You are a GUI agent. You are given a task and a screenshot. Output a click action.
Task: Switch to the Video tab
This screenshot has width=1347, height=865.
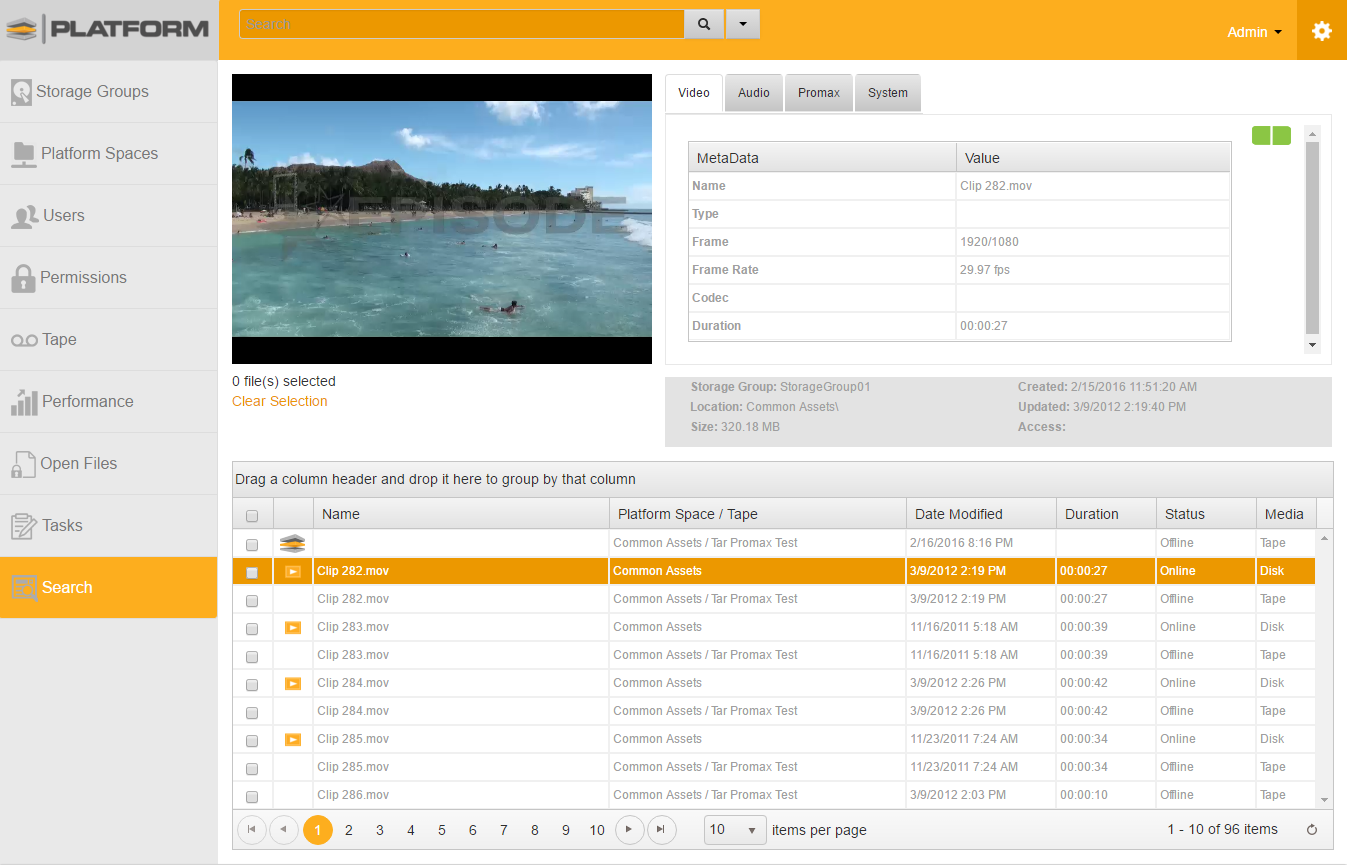(x=694, y=93)
